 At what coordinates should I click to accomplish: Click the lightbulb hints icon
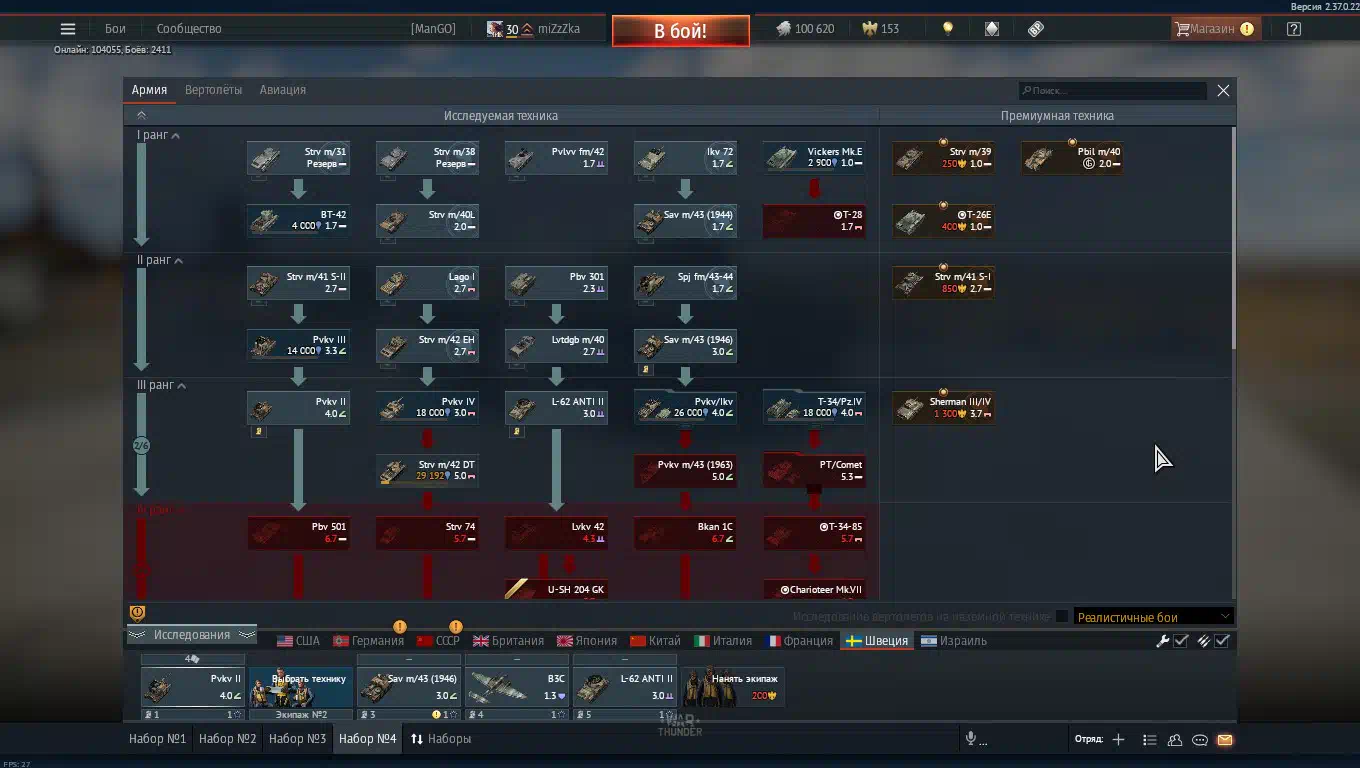click(x=948, y=29)
